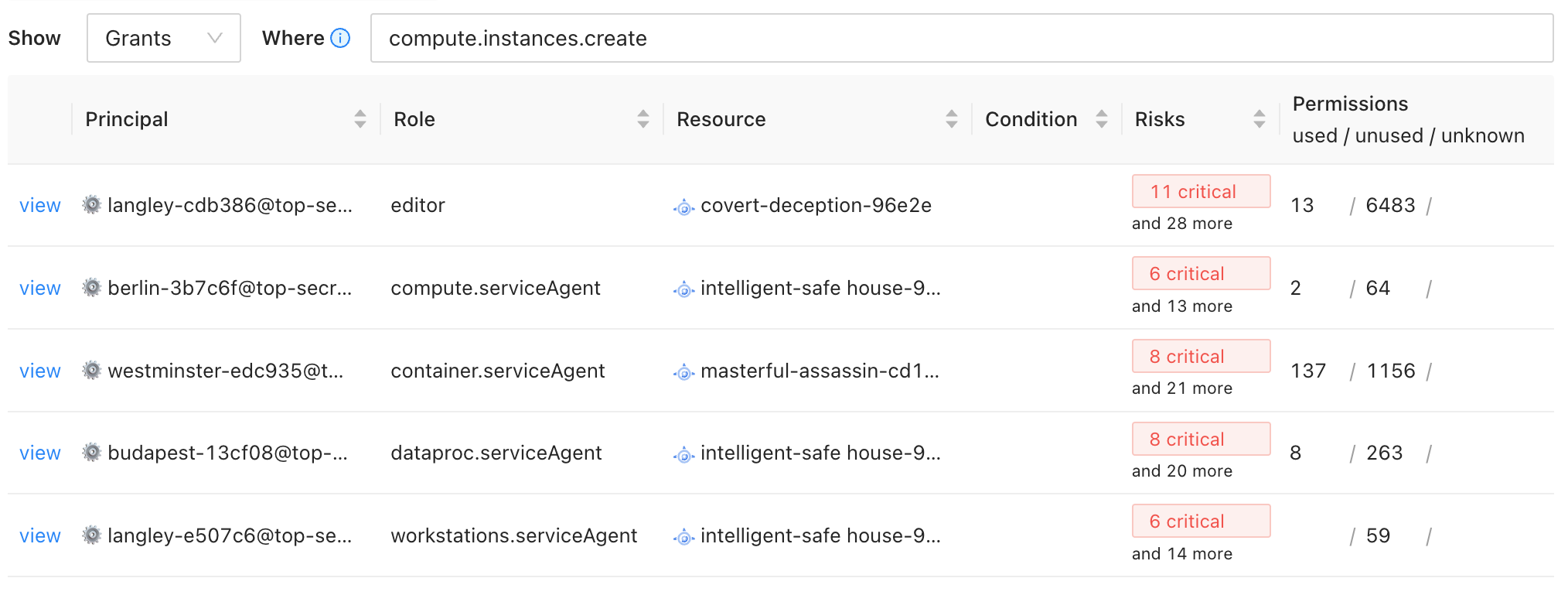Click the editor role cell
The width and height of the screenshot is (1568, 602).
pyautogui.click(x=418, y=205)
